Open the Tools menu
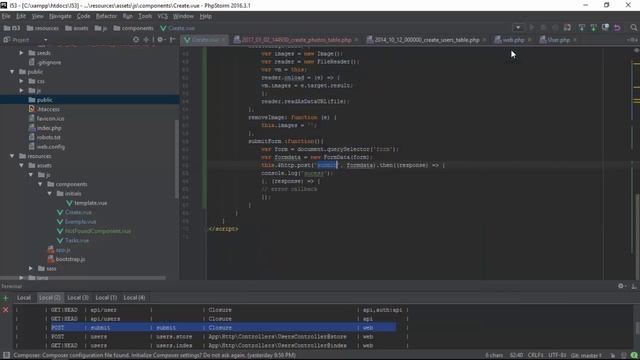640x360 pixels. pyautogui.click(x=145, y=16)
